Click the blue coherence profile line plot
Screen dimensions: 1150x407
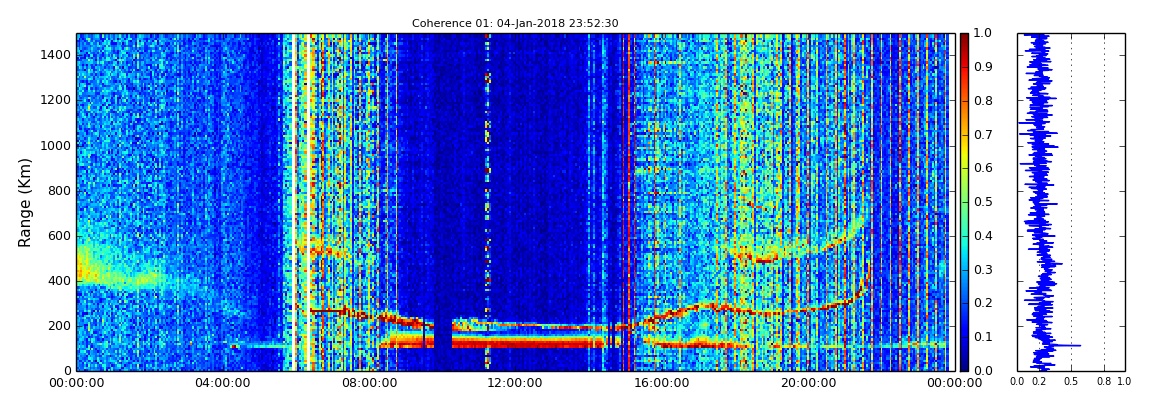coord(1071,202)
